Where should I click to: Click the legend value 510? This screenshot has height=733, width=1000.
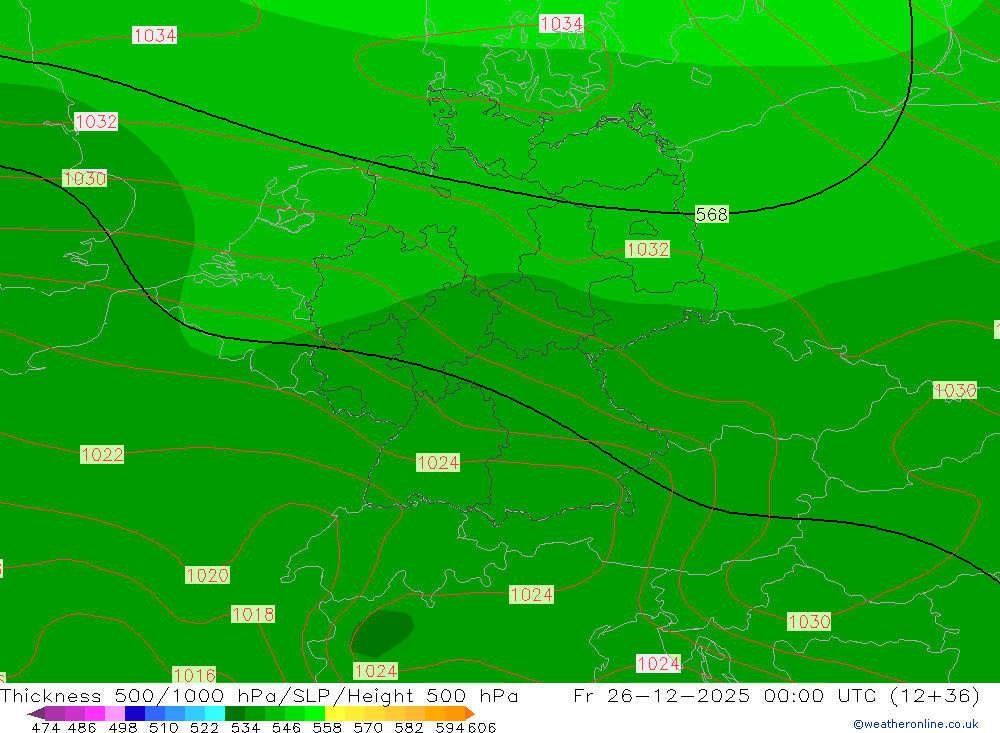click(x=163, y=727)
